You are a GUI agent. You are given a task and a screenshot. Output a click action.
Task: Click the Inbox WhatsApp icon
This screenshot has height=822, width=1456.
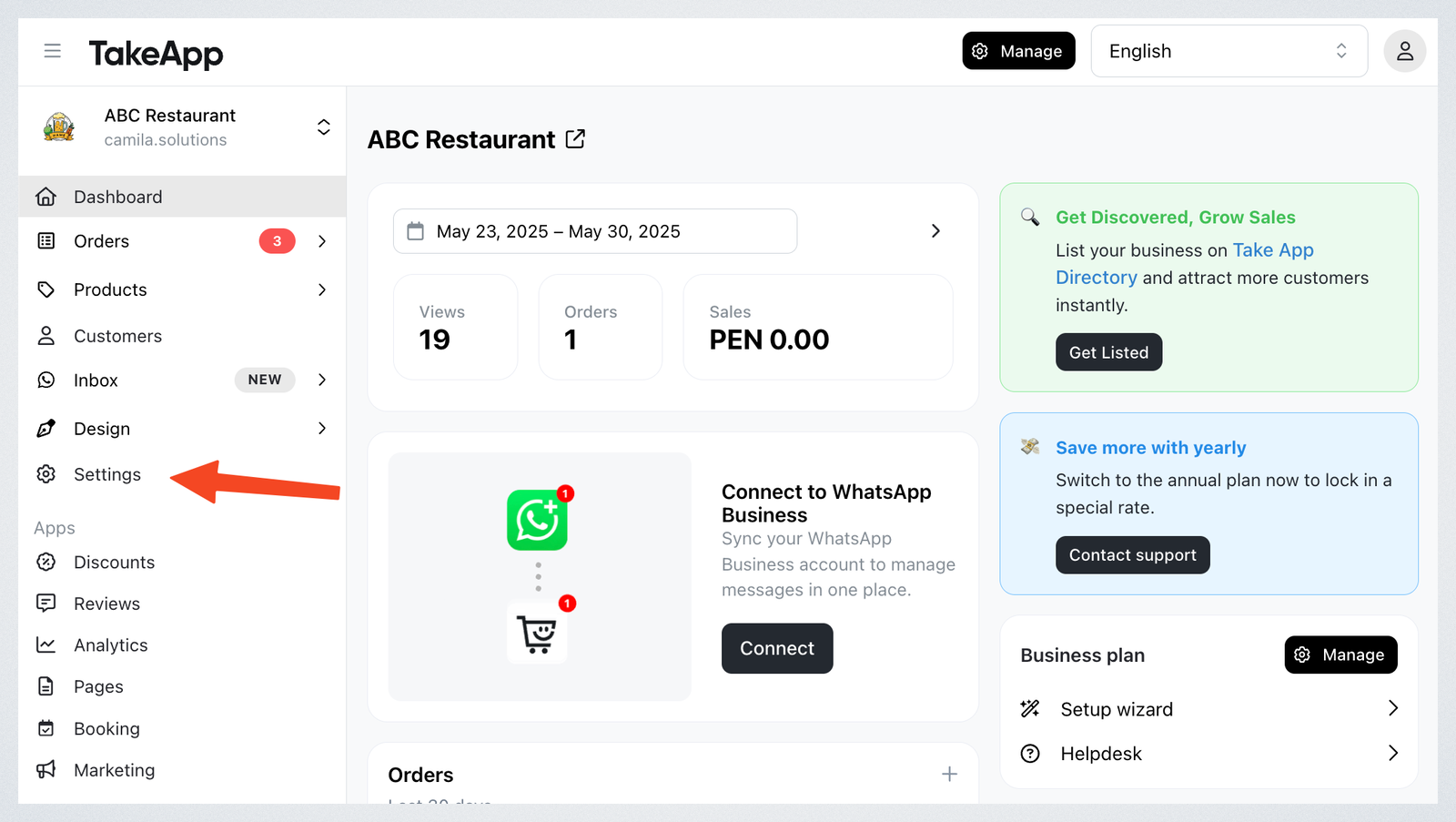(46, 380)
